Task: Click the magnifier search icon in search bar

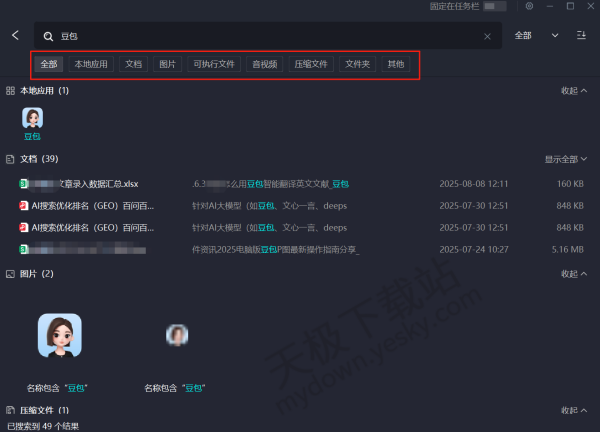Action: click(x=47, y=36)
